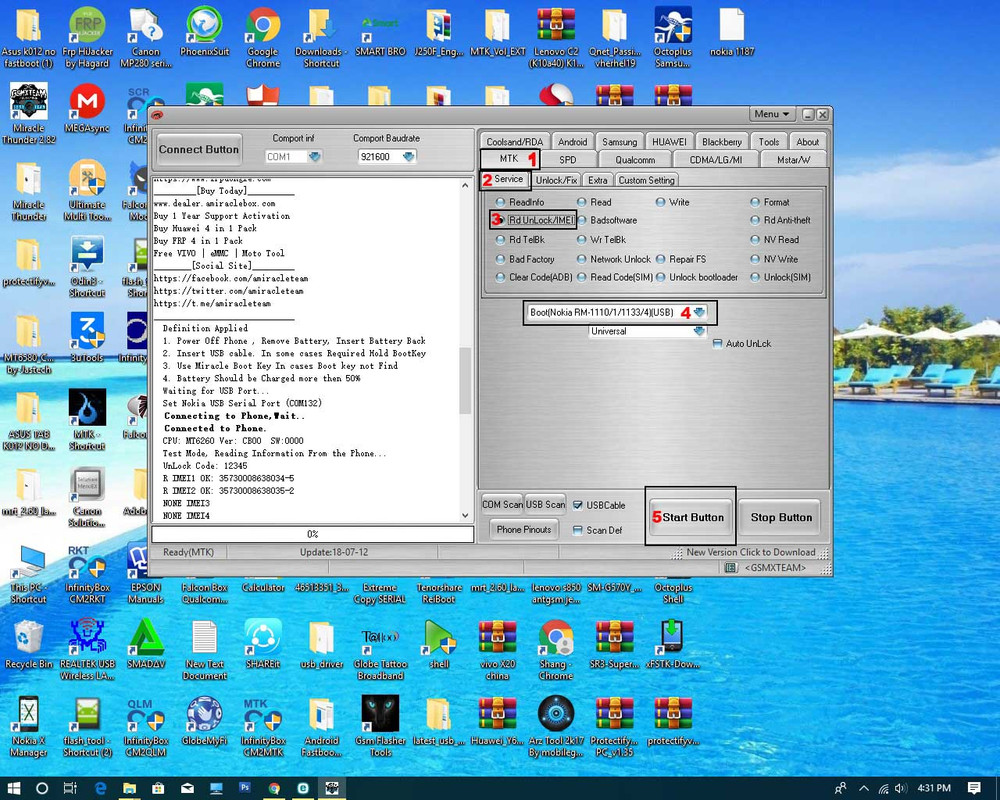Toggle the USBCable checkbox

point(578,505)
